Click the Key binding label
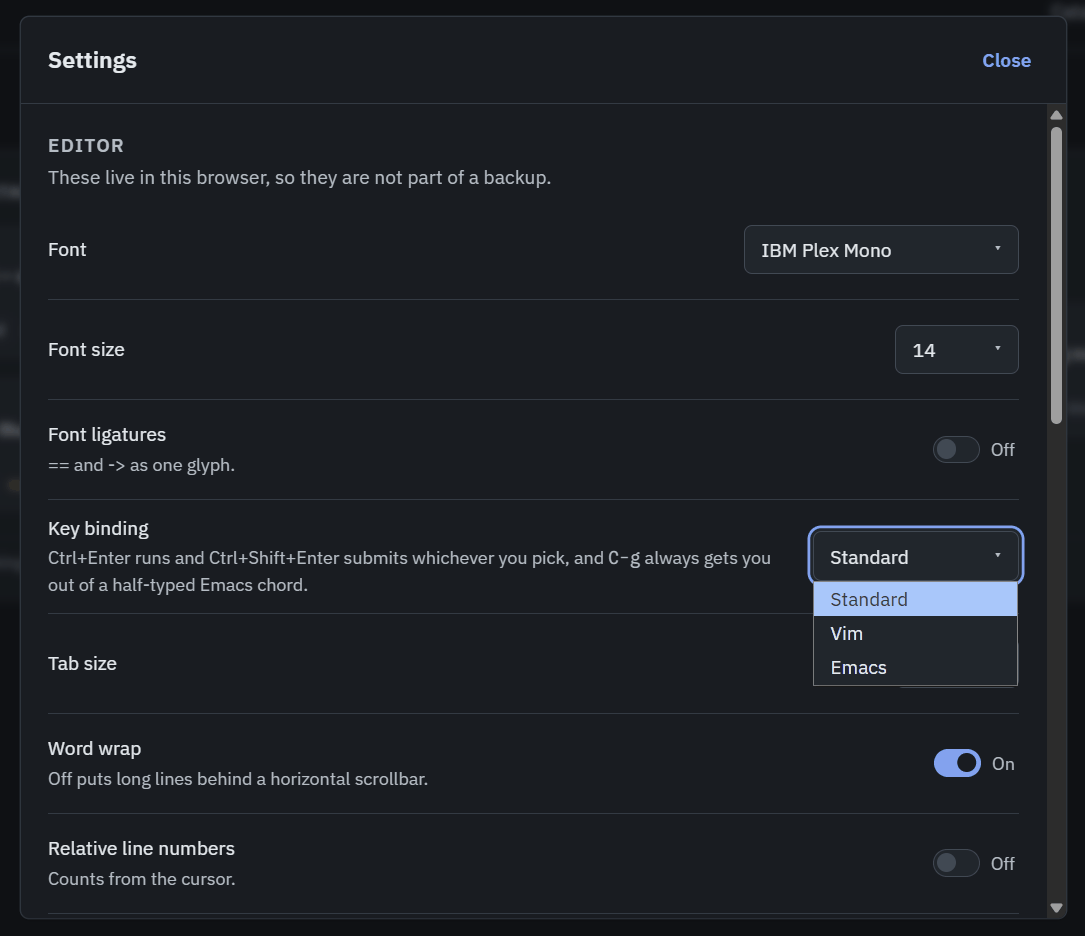The height and width of the screenshot is (936, 1085). [x=98, y=529]
